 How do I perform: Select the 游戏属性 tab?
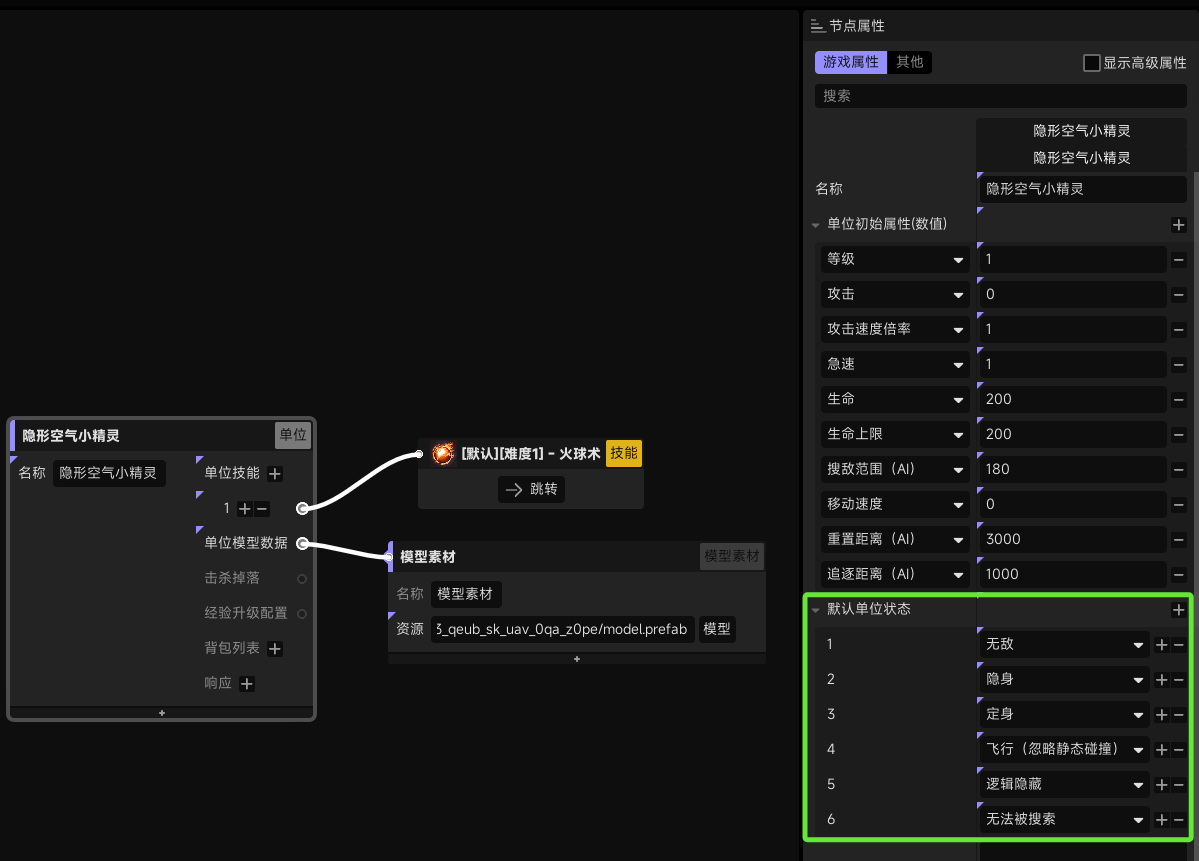pyautogui.click(x=850, y=62)
